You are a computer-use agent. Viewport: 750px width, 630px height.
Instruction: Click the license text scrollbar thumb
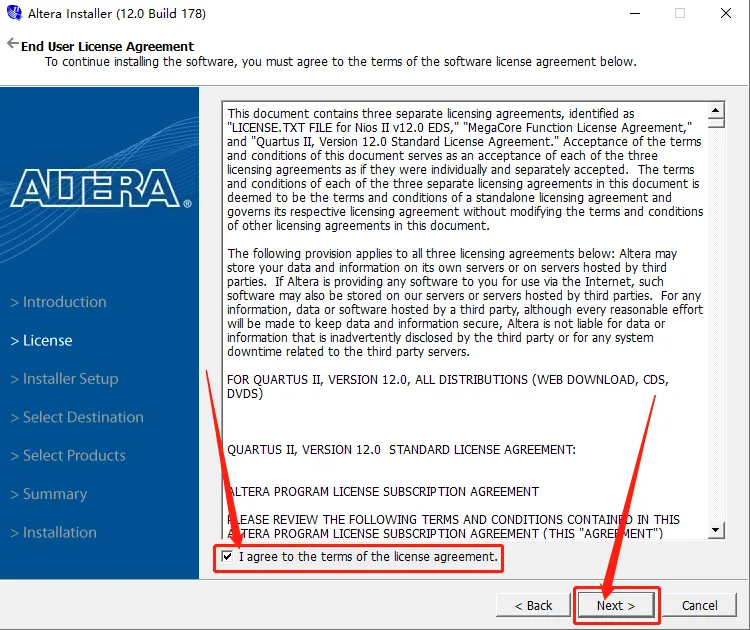716,122
